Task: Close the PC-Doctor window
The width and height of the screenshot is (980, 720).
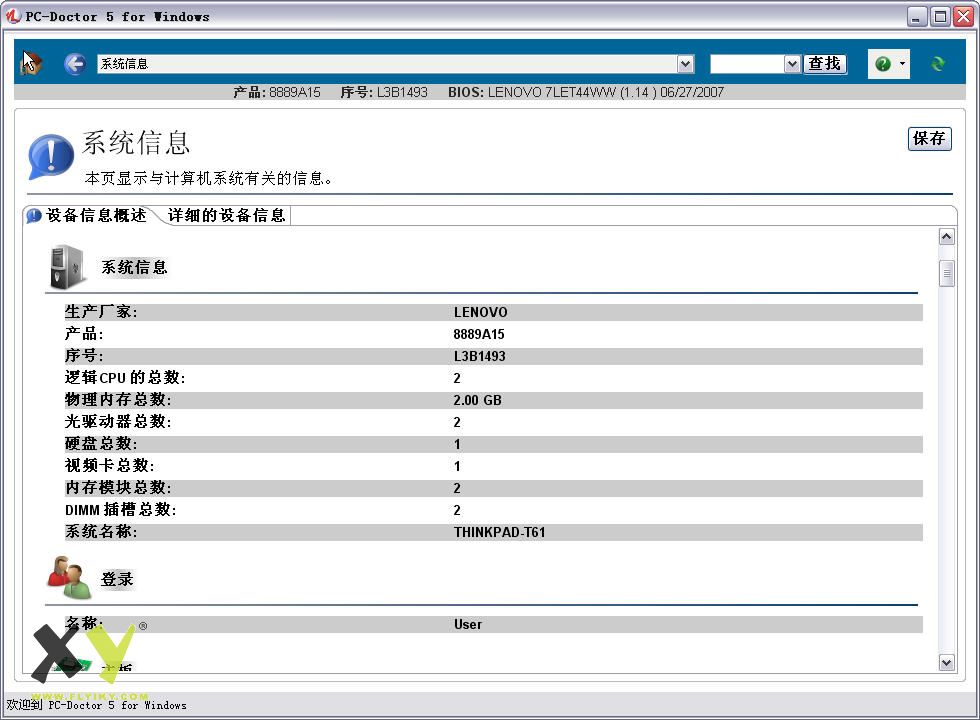Action: click(x=962, y=16)
